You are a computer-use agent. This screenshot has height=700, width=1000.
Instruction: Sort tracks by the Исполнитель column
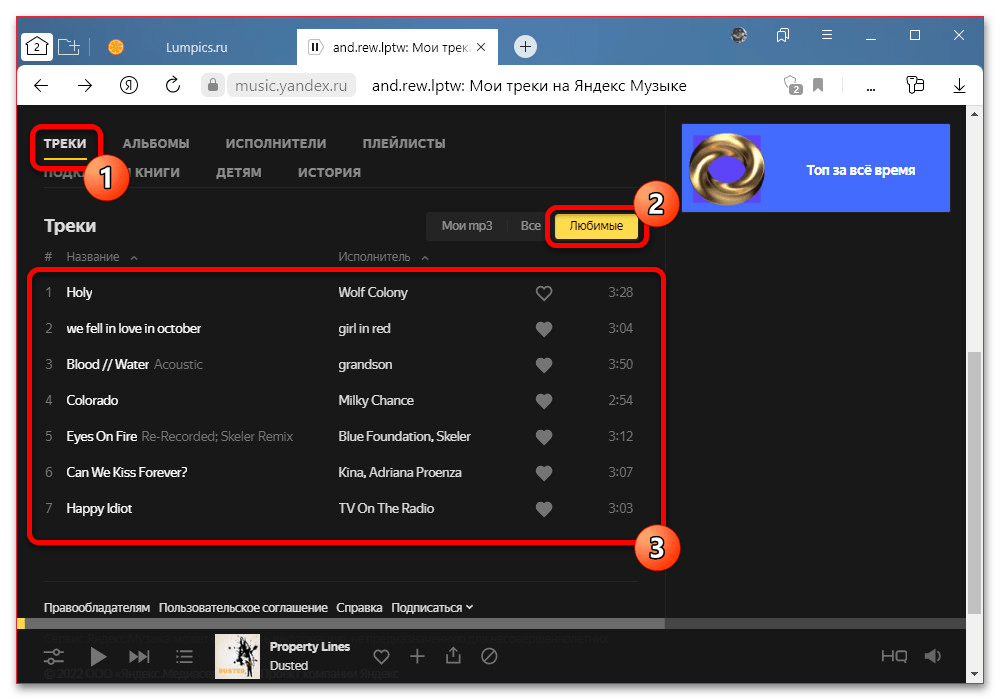click(375, 257)
